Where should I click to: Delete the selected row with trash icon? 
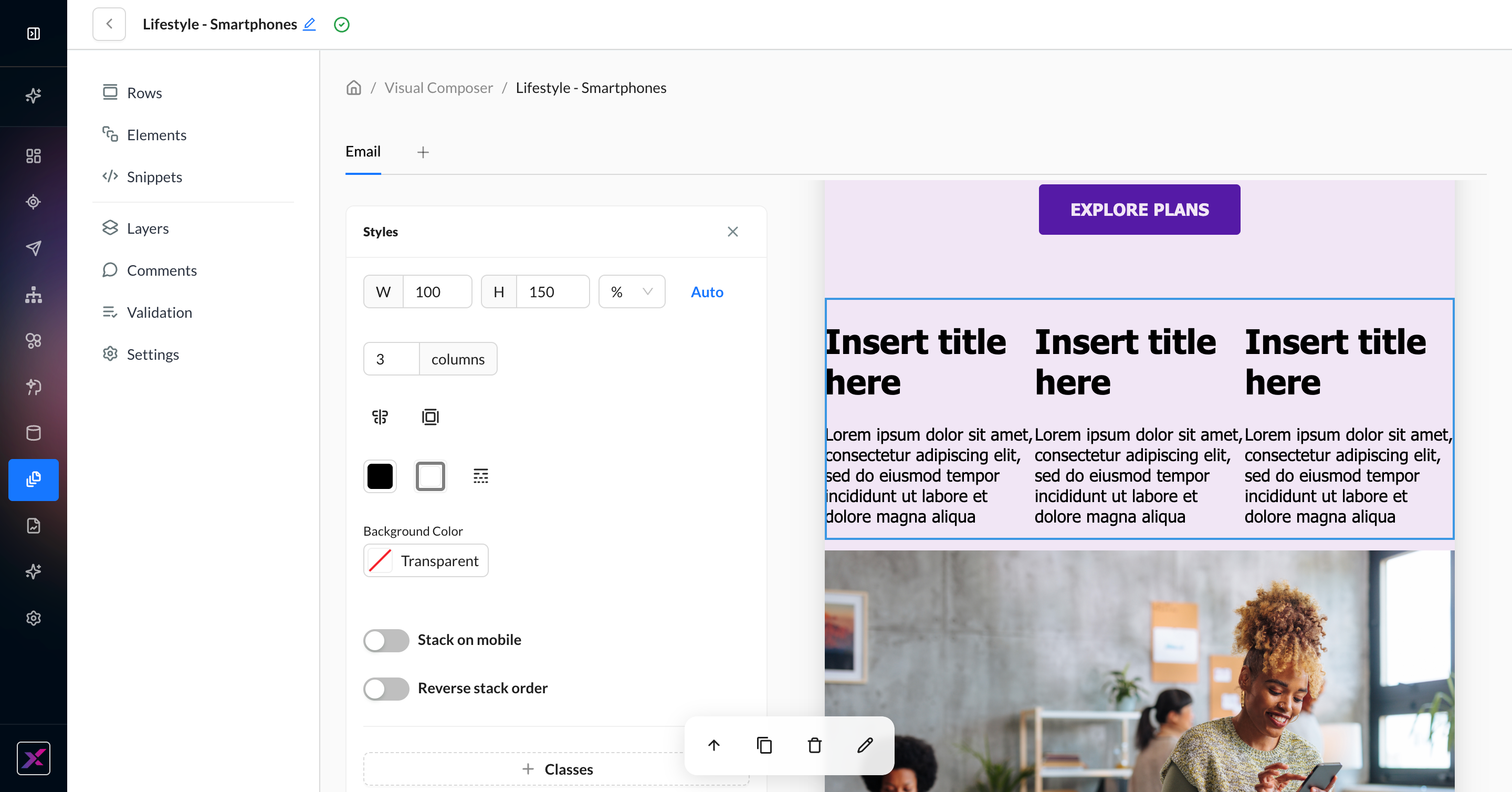pos(815,746)
